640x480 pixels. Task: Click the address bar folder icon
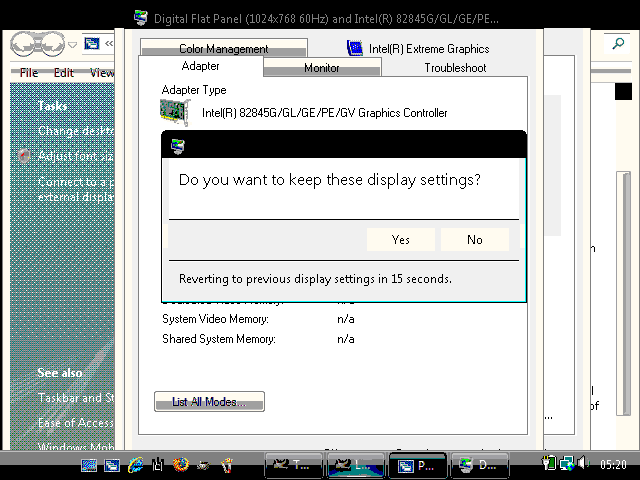(92, 43)
